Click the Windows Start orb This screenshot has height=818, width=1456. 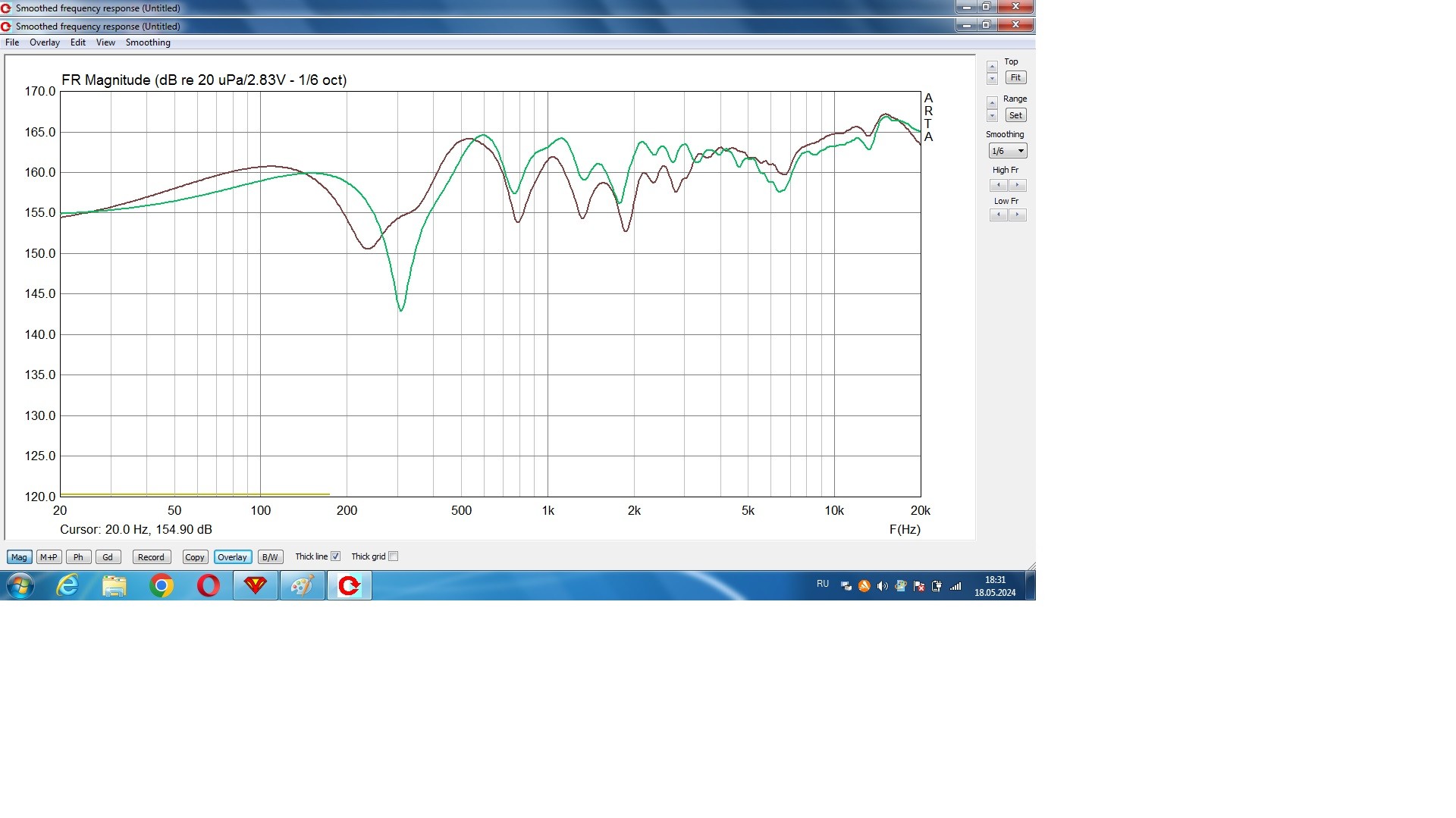(20, 586)
